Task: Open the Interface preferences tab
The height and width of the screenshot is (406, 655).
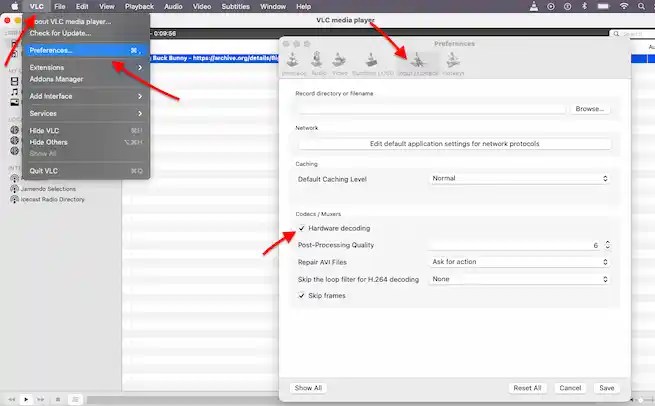Action: point(294,64)
